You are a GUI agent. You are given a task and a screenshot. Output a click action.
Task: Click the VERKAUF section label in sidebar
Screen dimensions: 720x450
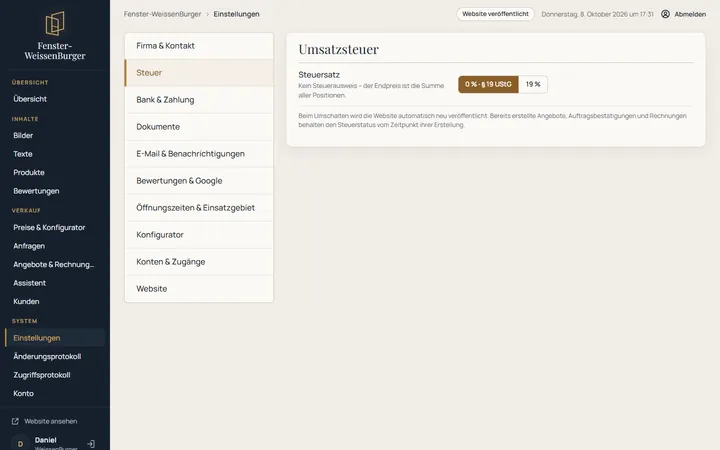(x=26, y=210)
